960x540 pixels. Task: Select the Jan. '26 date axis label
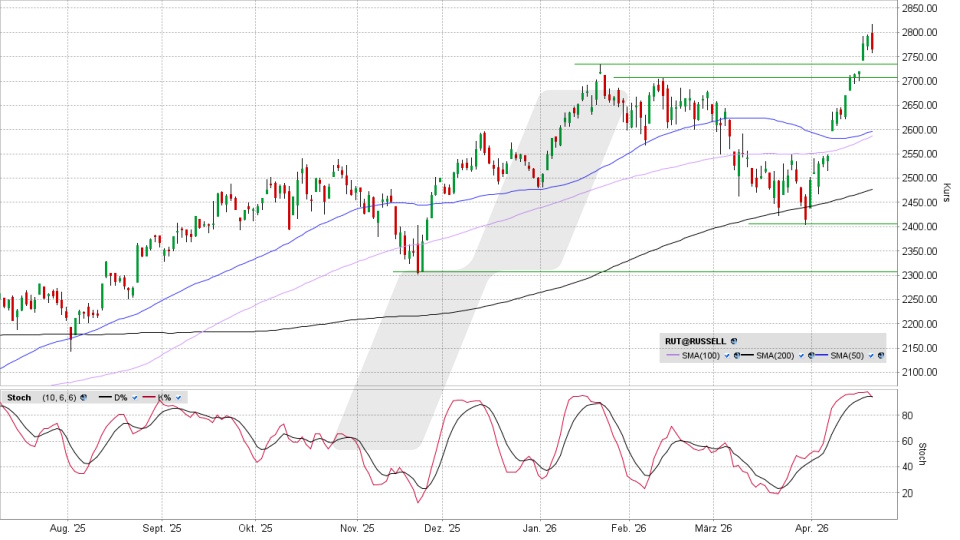click(x=539, y=528)
